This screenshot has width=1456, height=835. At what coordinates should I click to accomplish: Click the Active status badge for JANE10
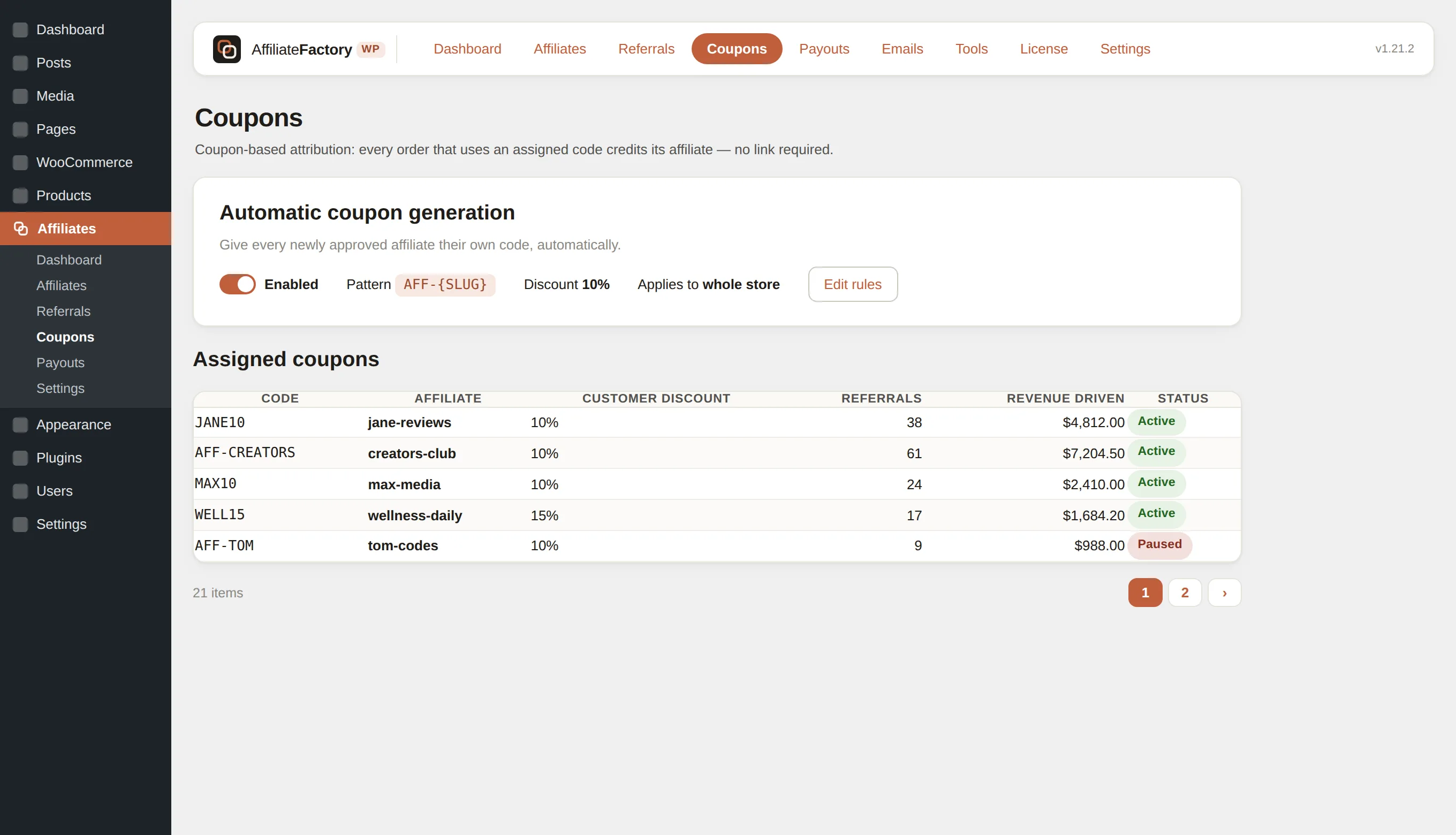1156,422
